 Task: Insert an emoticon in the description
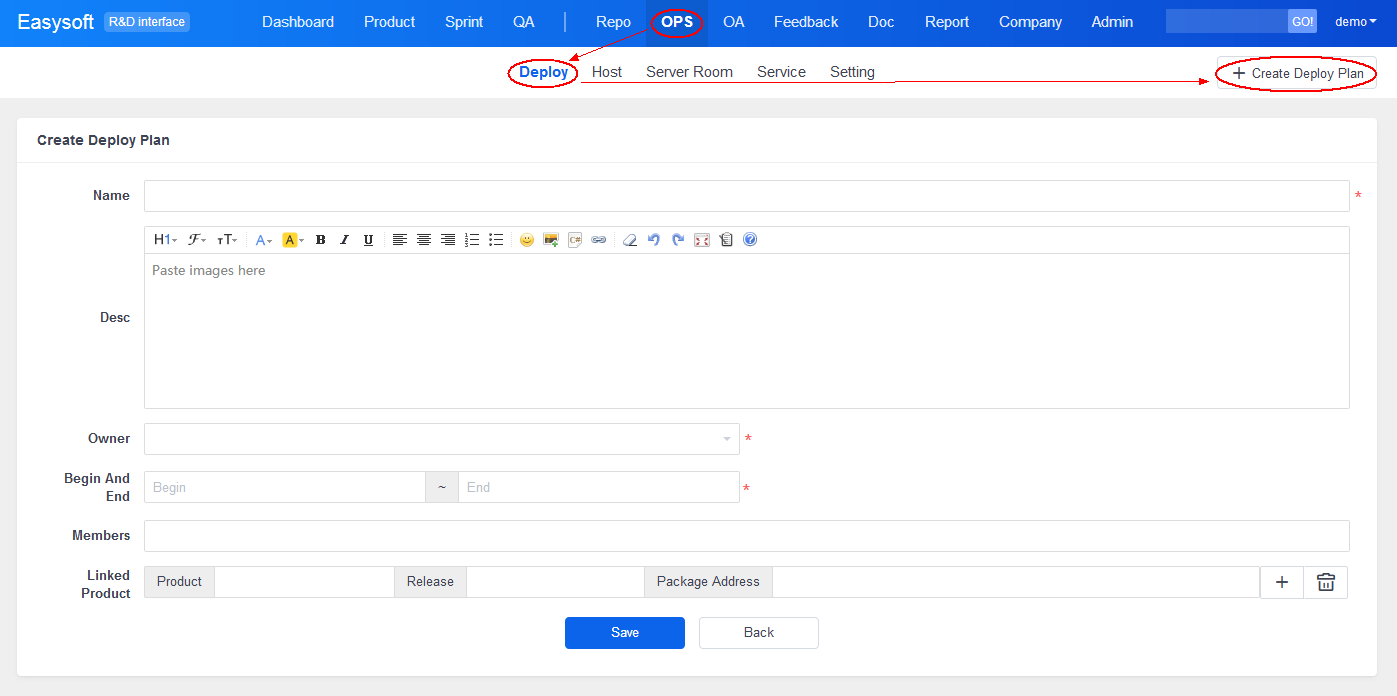click(x=527, y=240)
